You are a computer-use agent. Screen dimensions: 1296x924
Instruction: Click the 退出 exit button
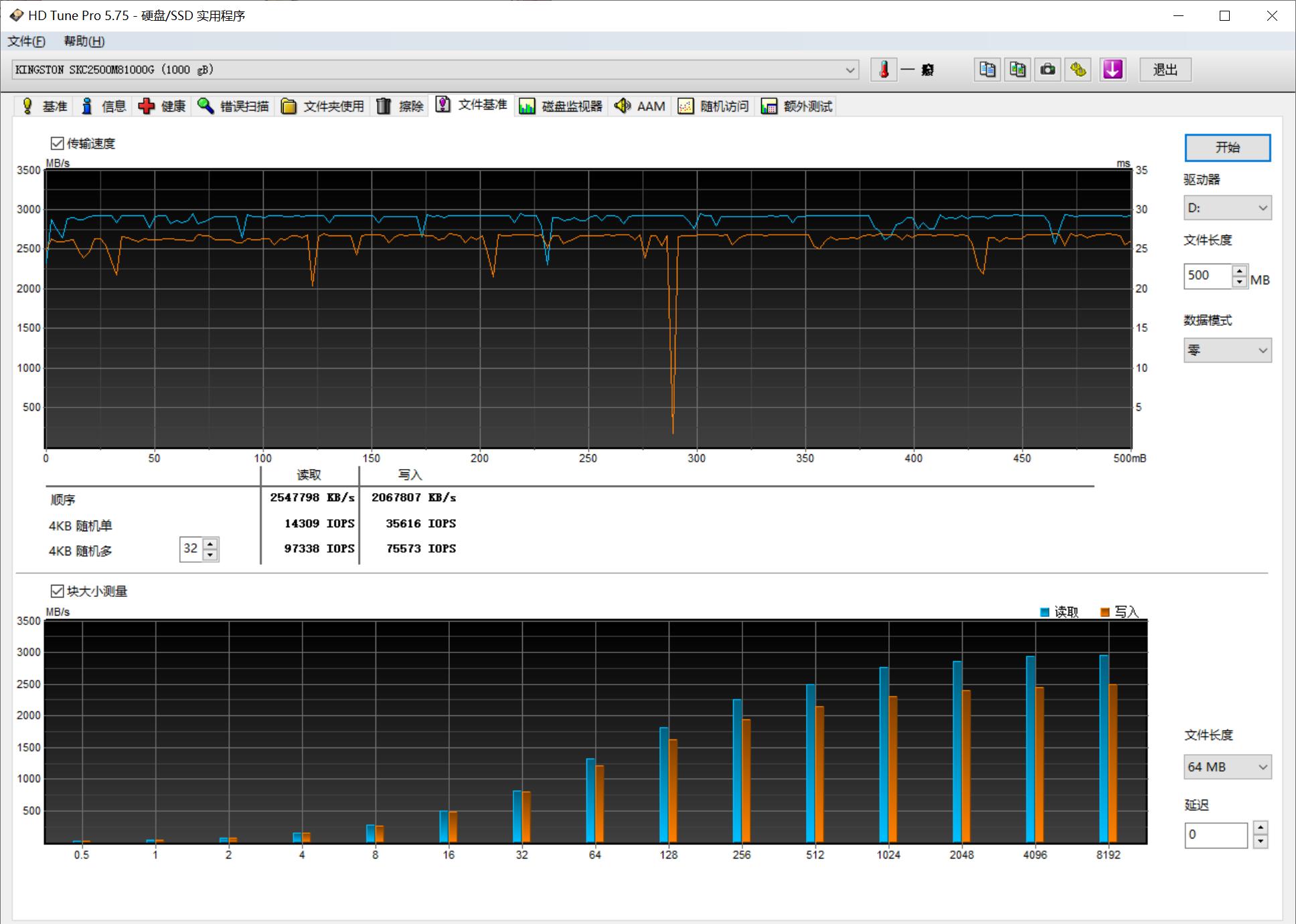coord(1165,70)
